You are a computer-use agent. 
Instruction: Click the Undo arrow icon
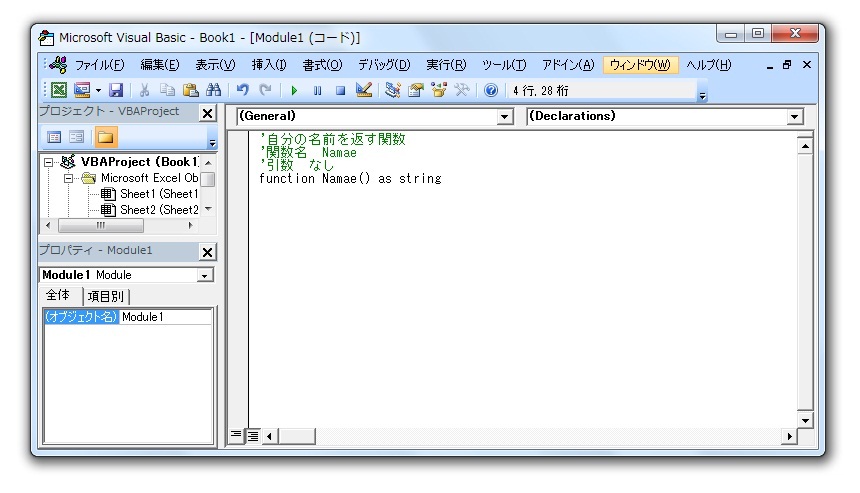coord(242,90)
